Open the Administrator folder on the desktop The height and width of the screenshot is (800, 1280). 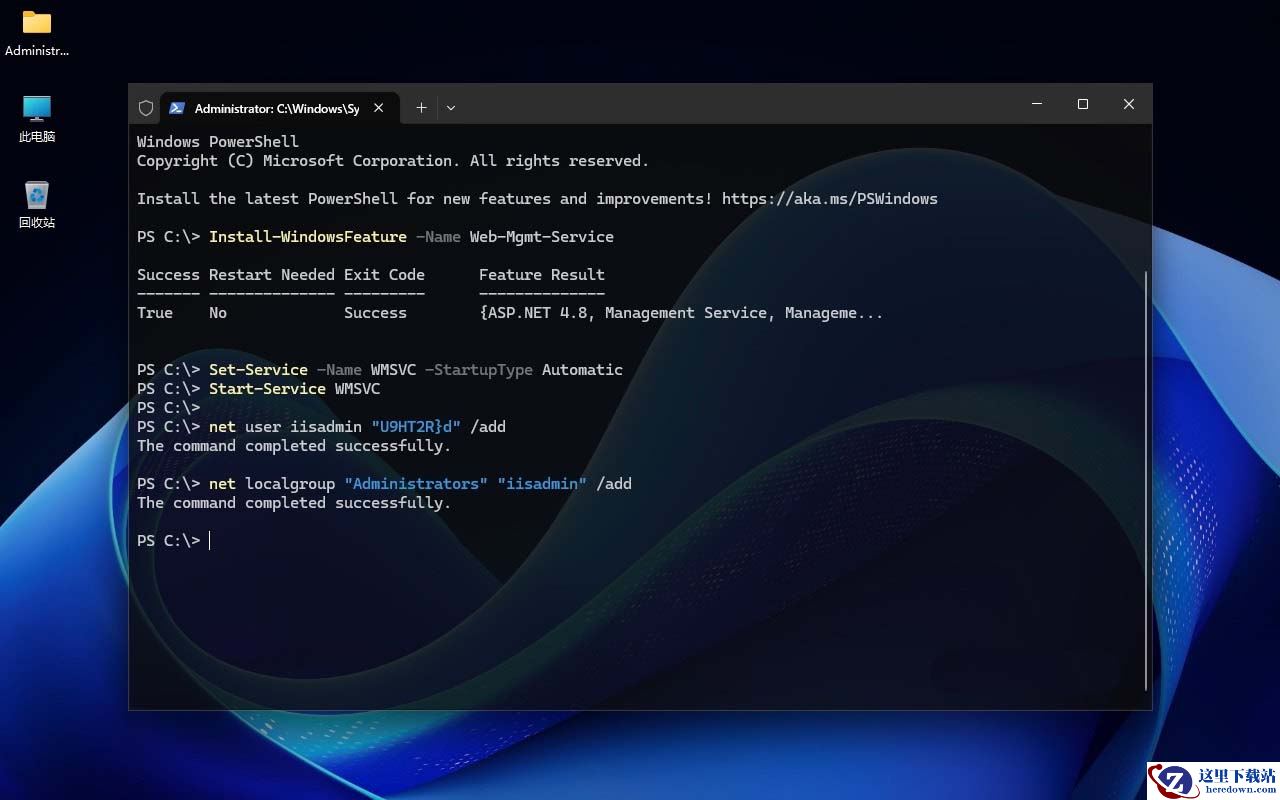coord(37,33)
